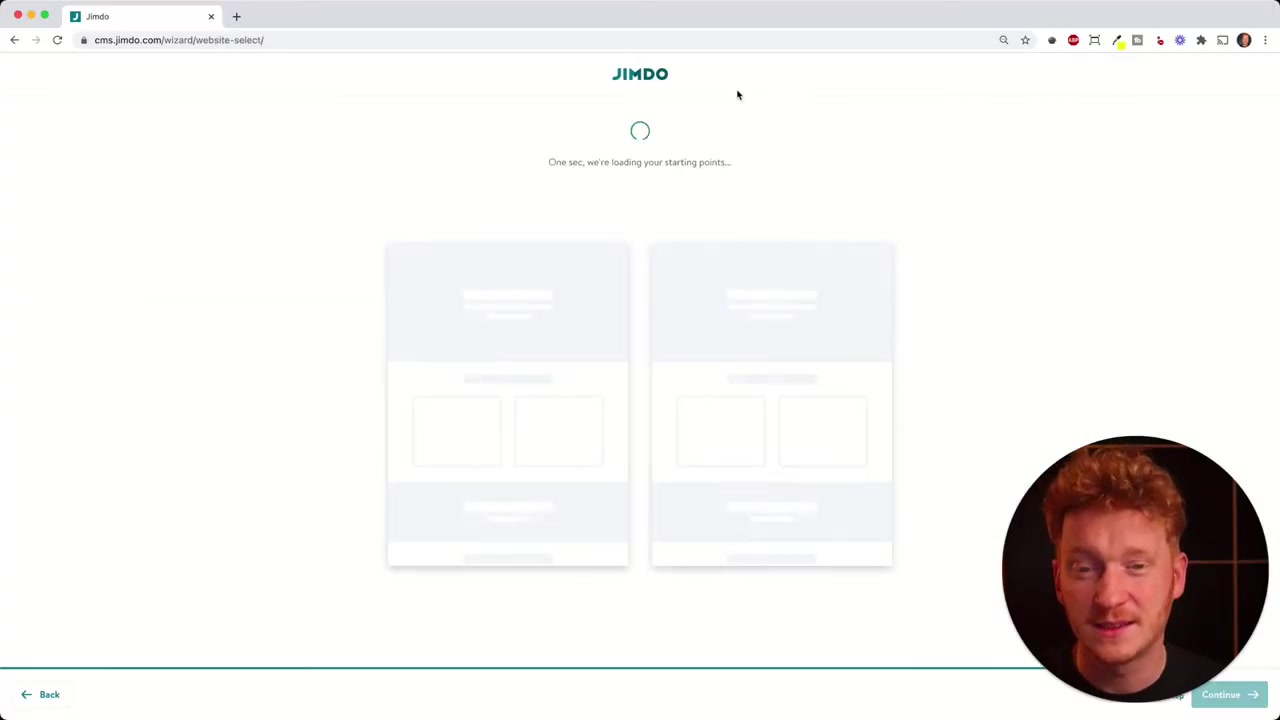Click the green macOS fullscreen button

coord(44,15)
